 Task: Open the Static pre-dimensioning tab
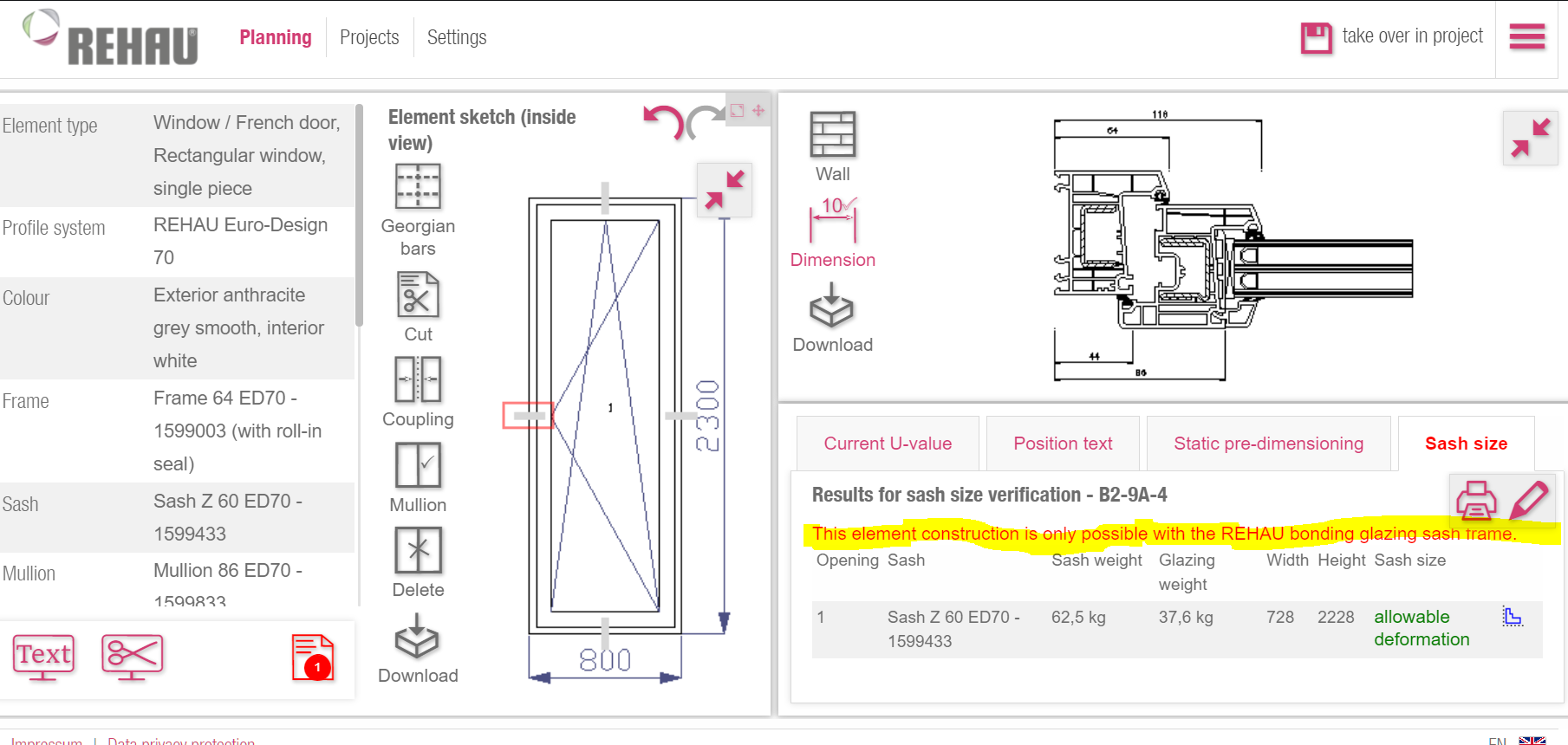[1268, 444]
